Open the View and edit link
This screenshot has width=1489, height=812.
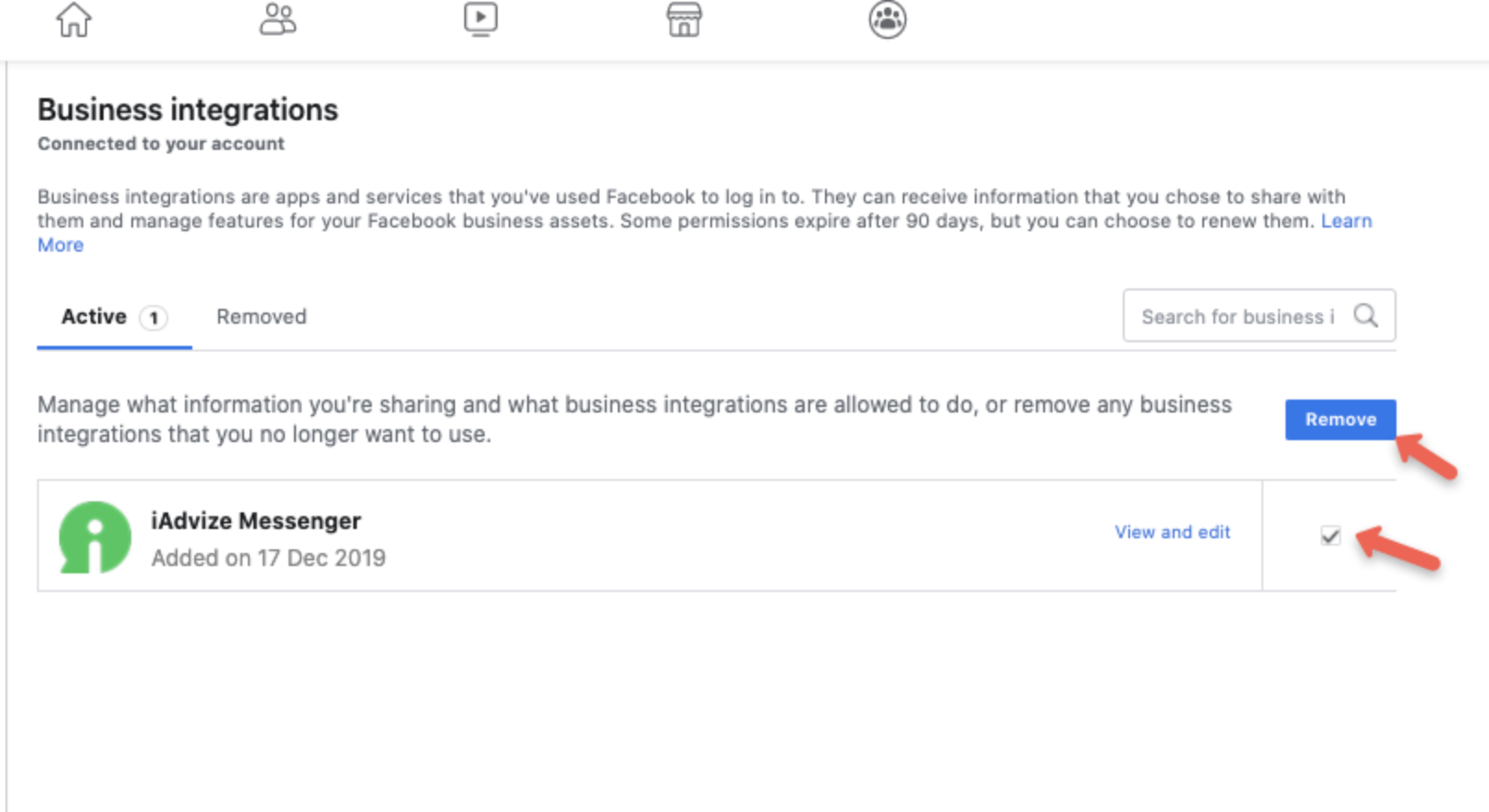(x=1172, y=533)
